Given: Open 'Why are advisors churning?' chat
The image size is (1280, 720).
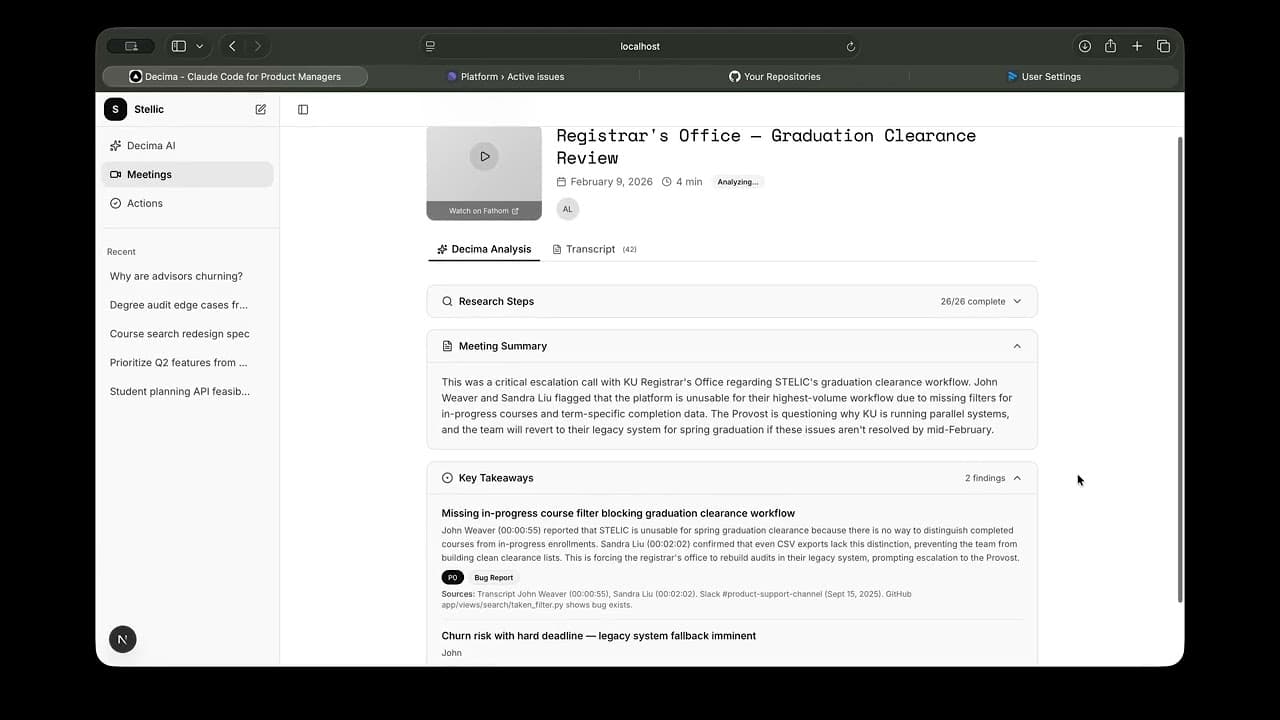Looking at the screenshot, I should pyautogui.click(x=176, y=276).
